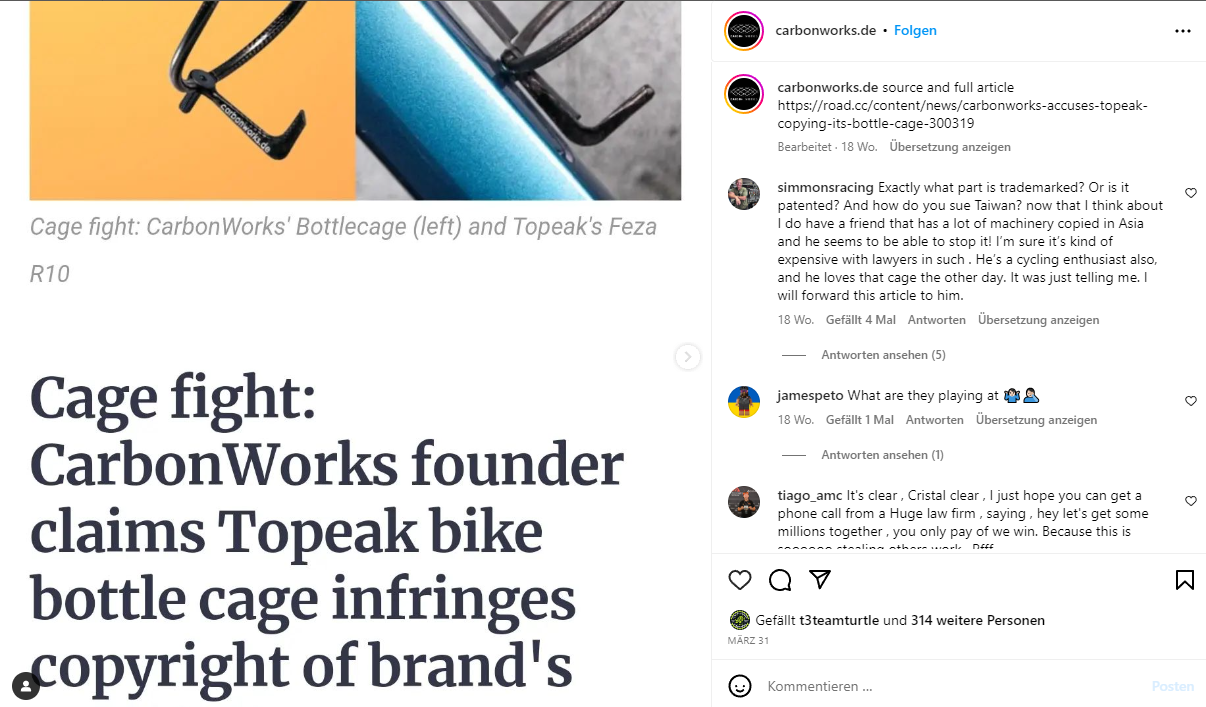The image size is (1206, 707).
Task: Reply to simmonsracing's comment via Antworten
Action: (936, 320)
